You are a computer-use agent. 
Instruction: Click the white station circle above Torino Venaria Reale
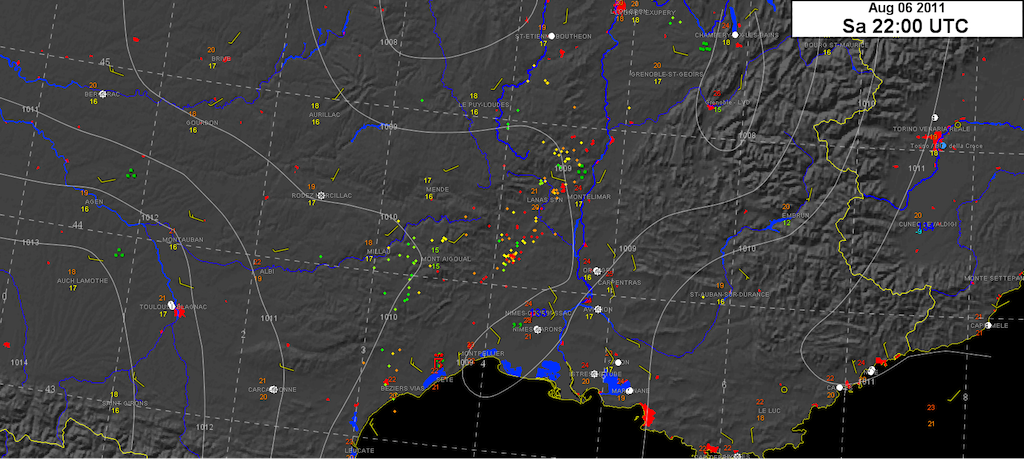[935, 116]
